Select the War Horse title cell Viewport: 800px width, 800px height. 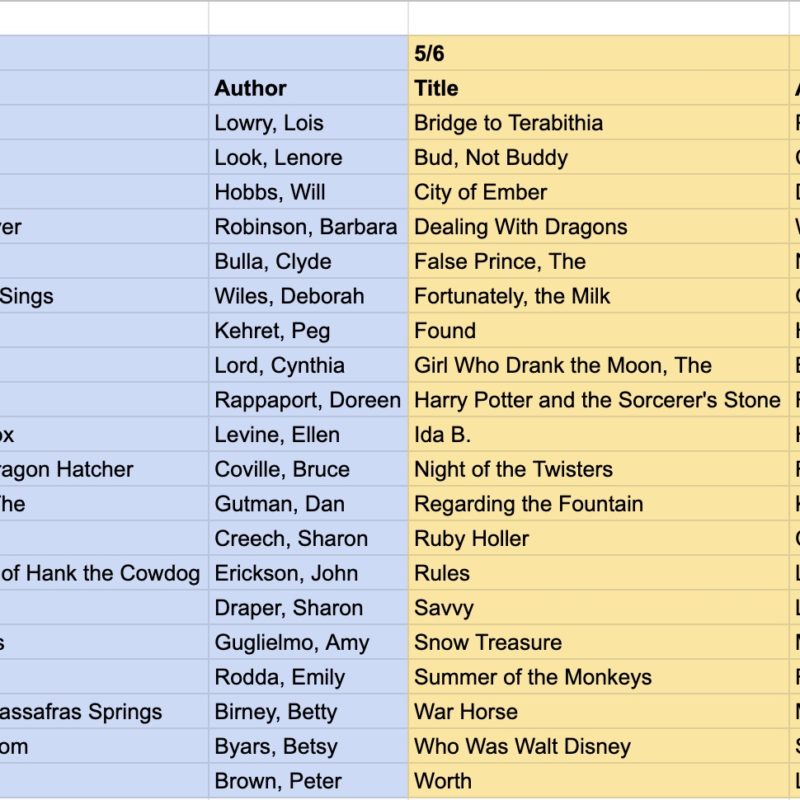click(598, 712)
